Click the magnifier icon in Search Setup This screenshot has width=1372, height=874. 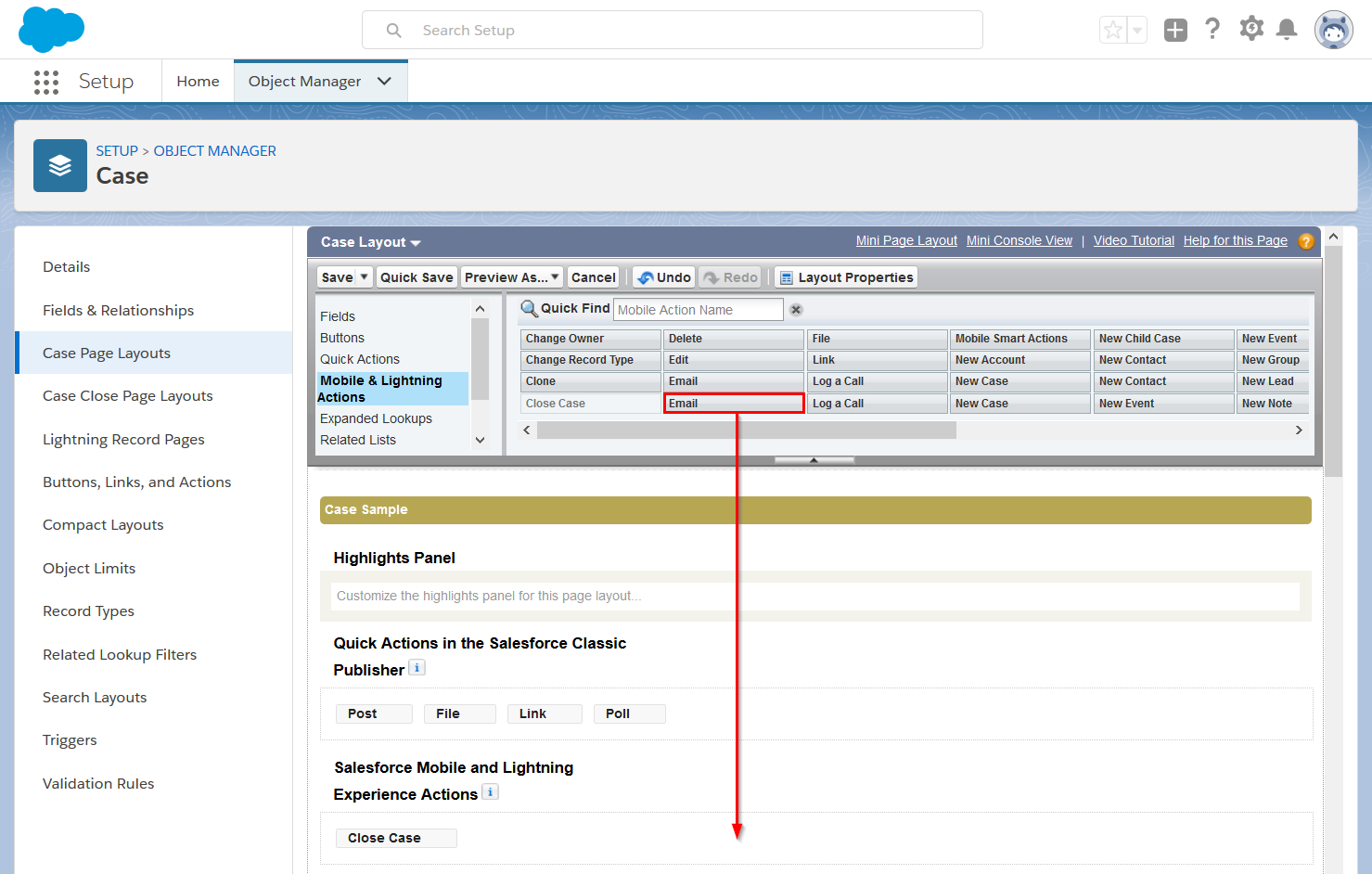394,31
